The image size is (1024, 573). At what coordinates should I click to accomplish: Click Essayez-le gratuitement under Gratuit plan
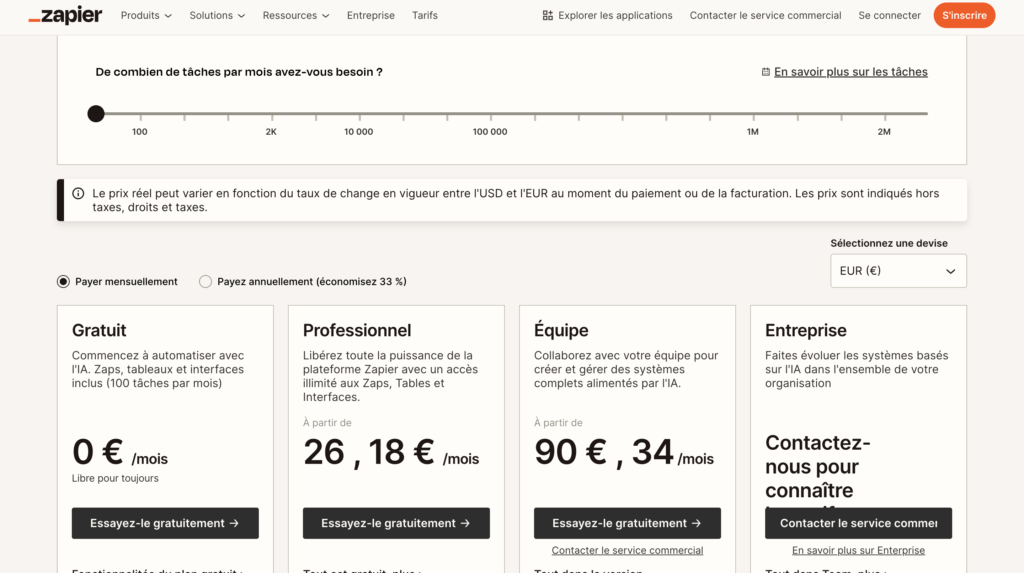point(165,523)
